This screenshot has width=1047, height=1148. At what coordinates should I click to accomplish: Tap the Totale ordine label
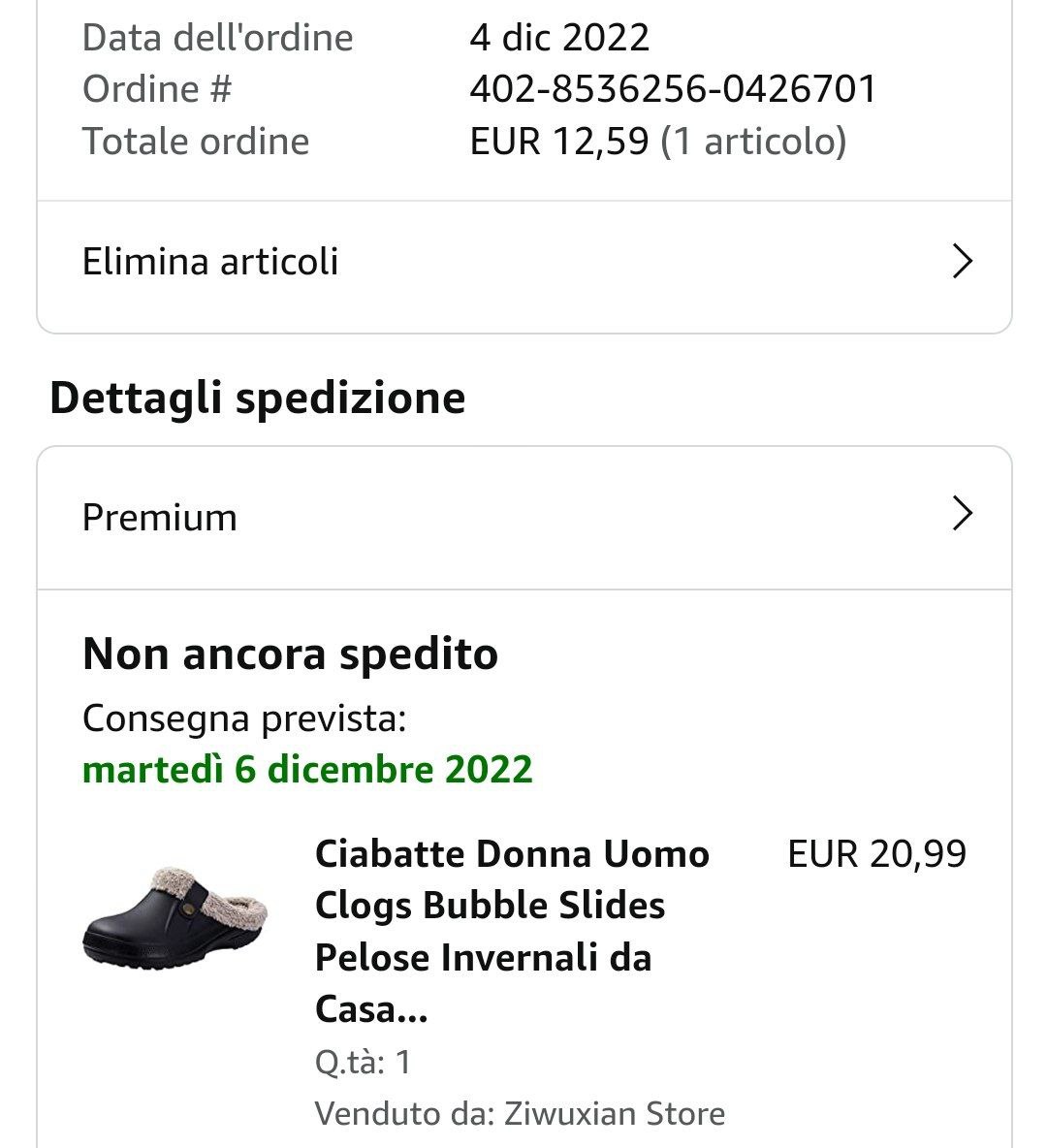tap(196, 142)
